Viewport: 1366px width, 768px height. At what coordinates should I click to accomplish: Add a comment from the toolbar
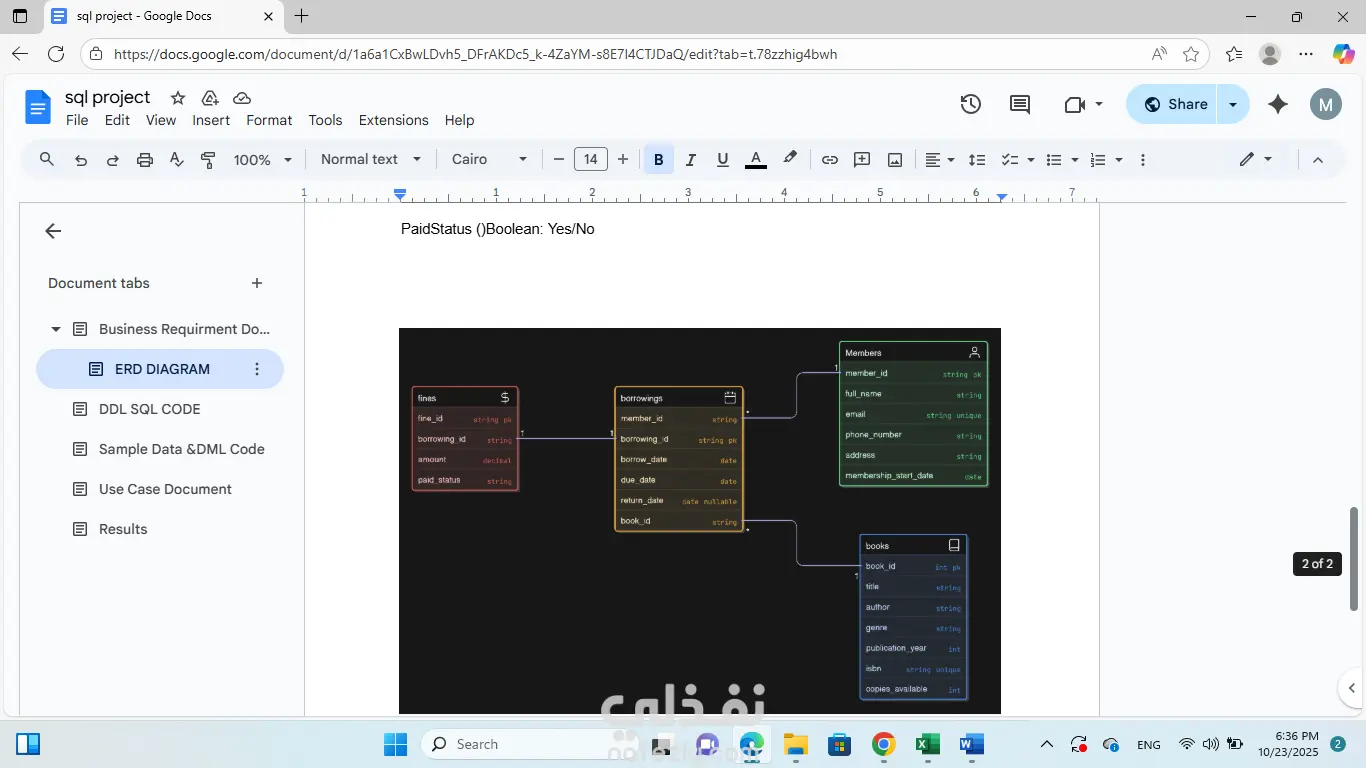click(x=862, y=160)
